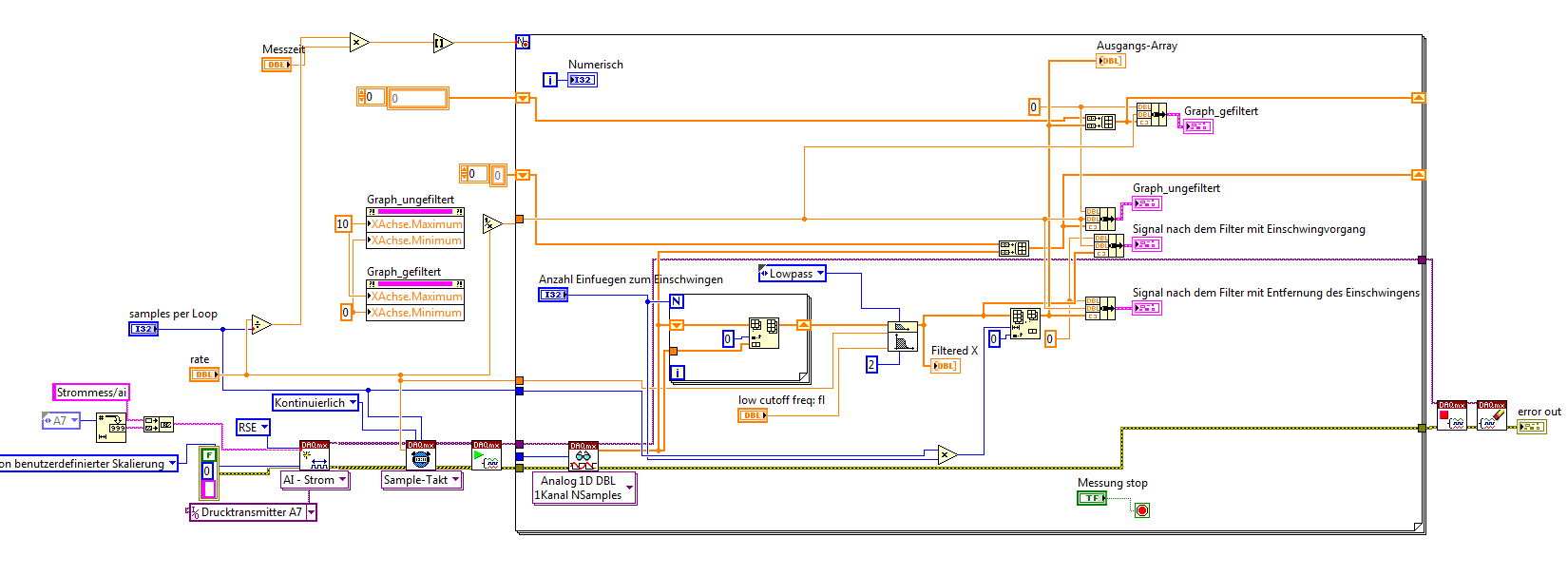Click the Graph_ungefiltert property node header
1568x576 pixels.
point(415,212)
